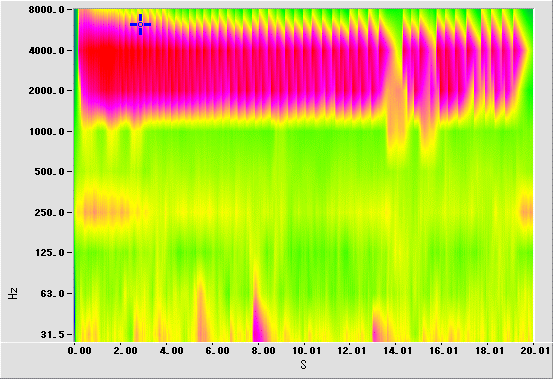Image resolution: width=553 pixels, height=379 pixels.
Task: Click the 8.00 time tick label
Action: click(x=263, y=351)
